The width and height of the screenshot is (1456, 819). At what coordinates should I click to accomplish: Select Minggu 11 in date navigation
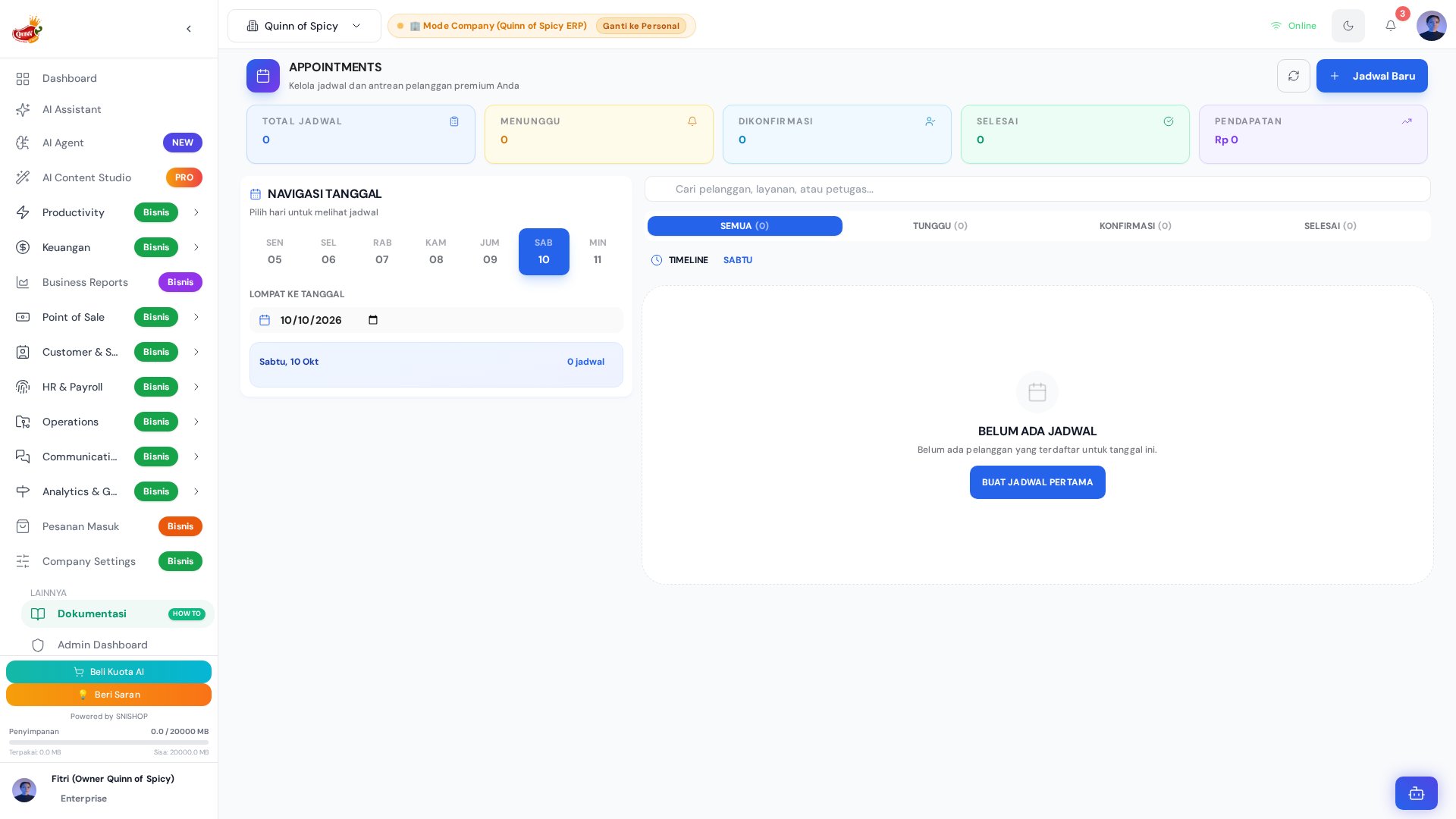point(598,252)
